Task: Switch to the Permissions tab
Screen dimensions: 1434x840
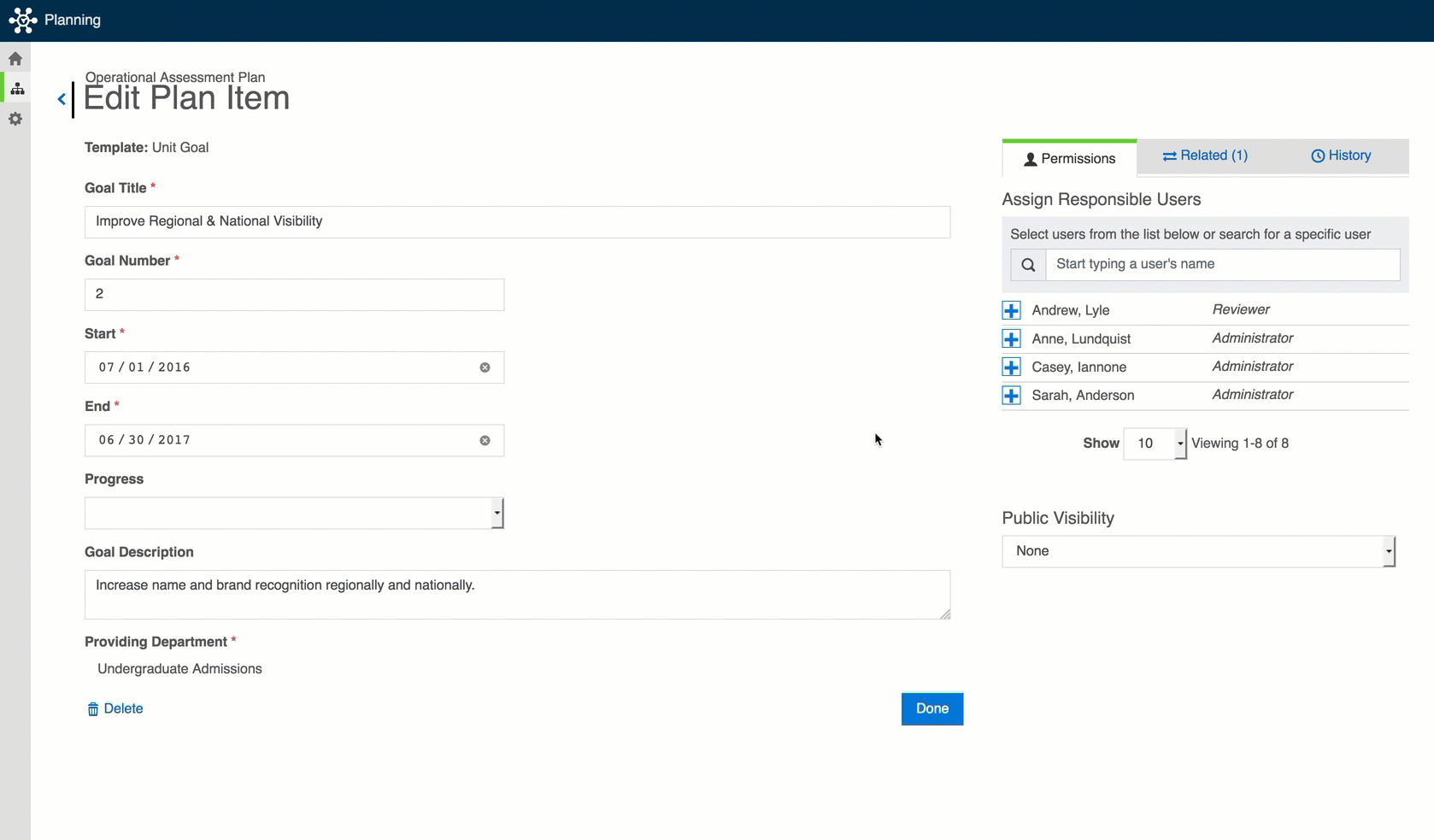Action: click(1069, 158)
